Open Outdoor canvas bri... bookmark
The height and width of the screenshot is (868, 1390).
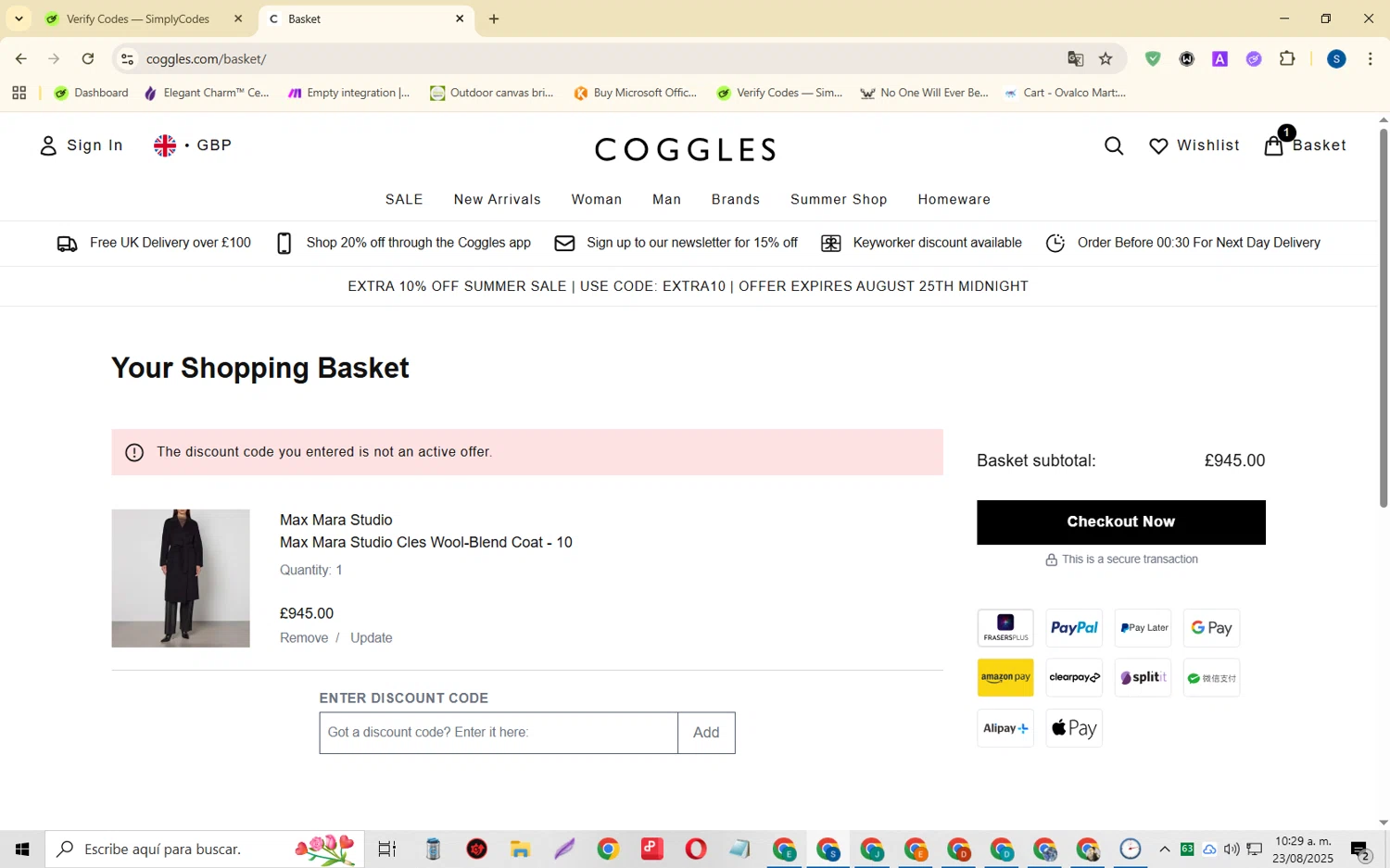(x=491, y=93)
